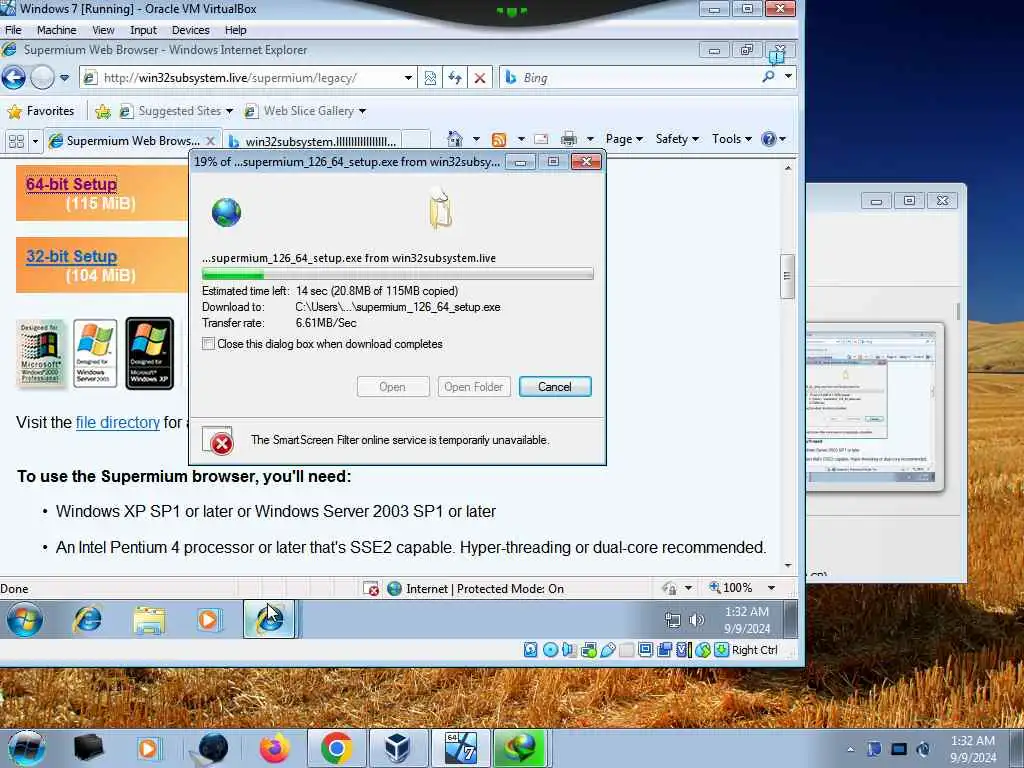Click VirtualBox hard disk status icon
The image size is (1024, 768).
(530, 650)
